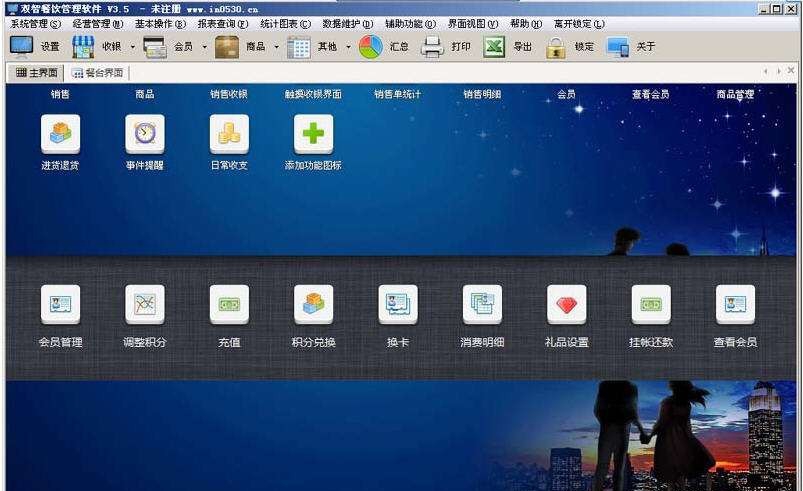Click the 商品 box icon in toolbar
803x491 pixels.
point(227,47)
